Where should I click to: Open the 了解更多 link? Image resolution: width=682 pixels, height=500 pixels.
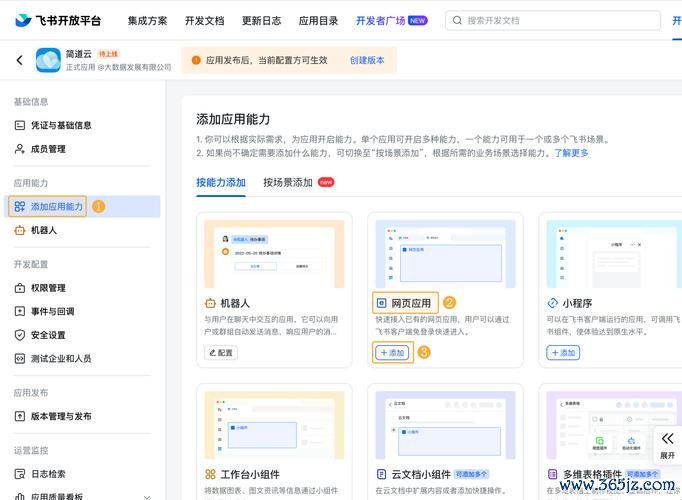(571, 153)
